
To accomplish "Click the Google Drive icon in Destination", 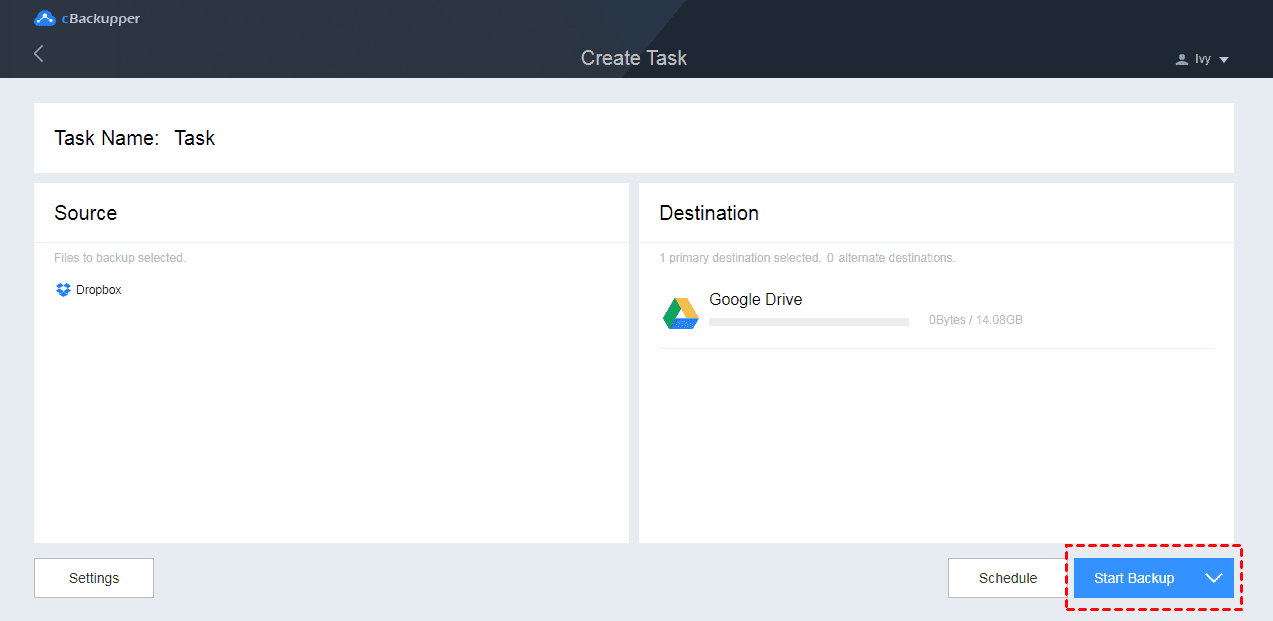I will click(x=680, y=313).
